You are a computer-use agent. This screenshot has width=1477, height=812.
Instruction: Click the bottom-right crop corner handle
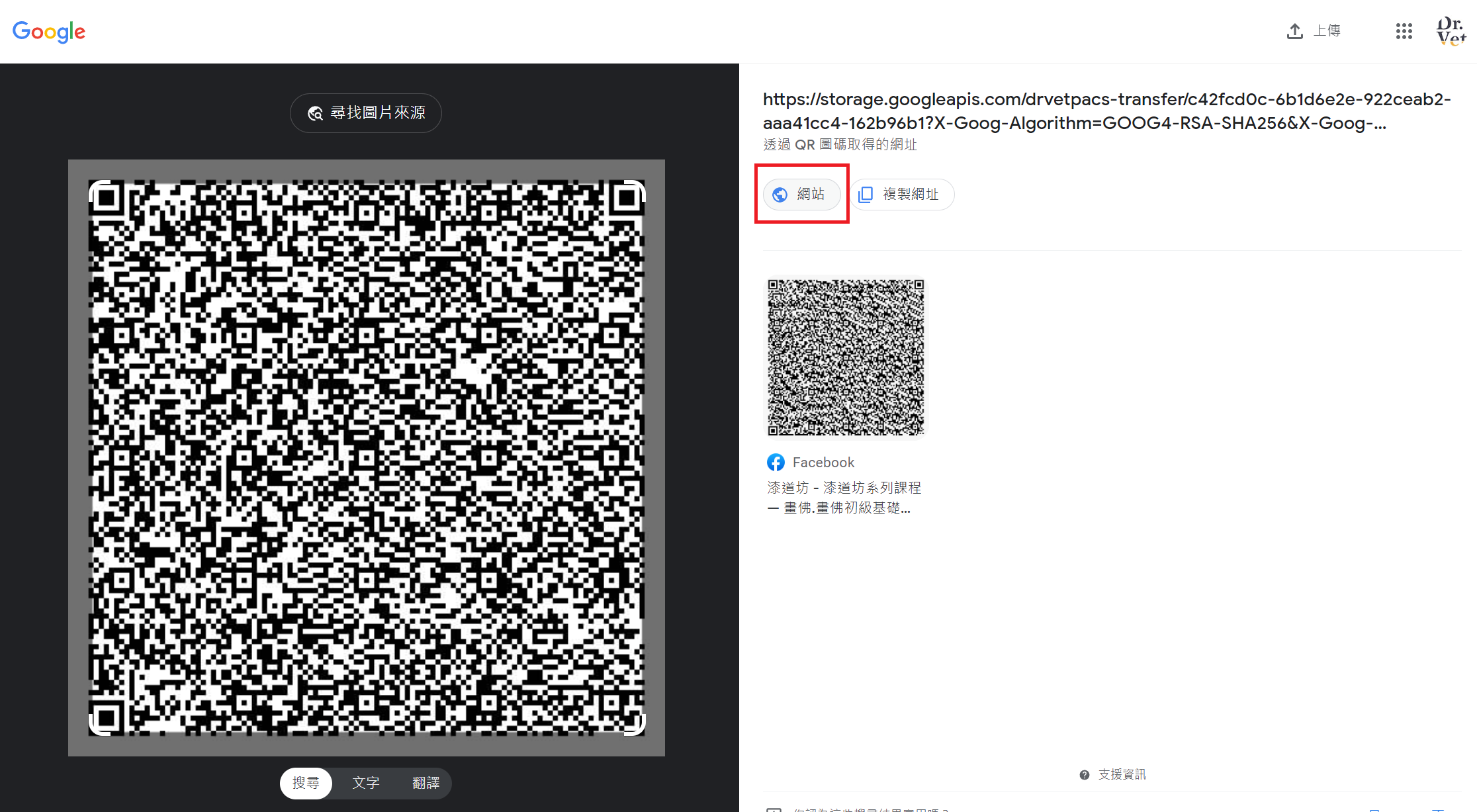635,725
